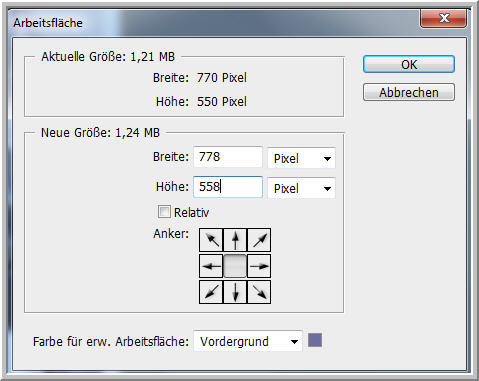This screenshot has width=479, height=381.
Task: Click the 'Aktuelle Größe: 1,21 MB' label
Action: point(108,57)
